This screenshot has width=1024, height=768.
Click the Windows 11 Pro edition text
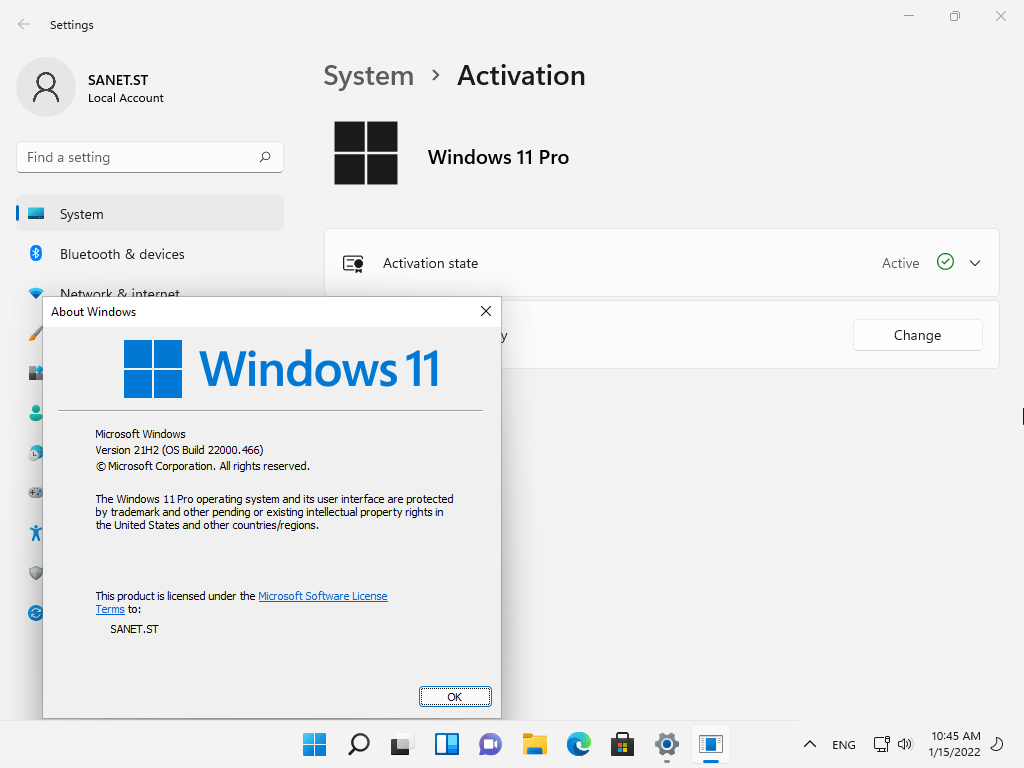[498, 157]
